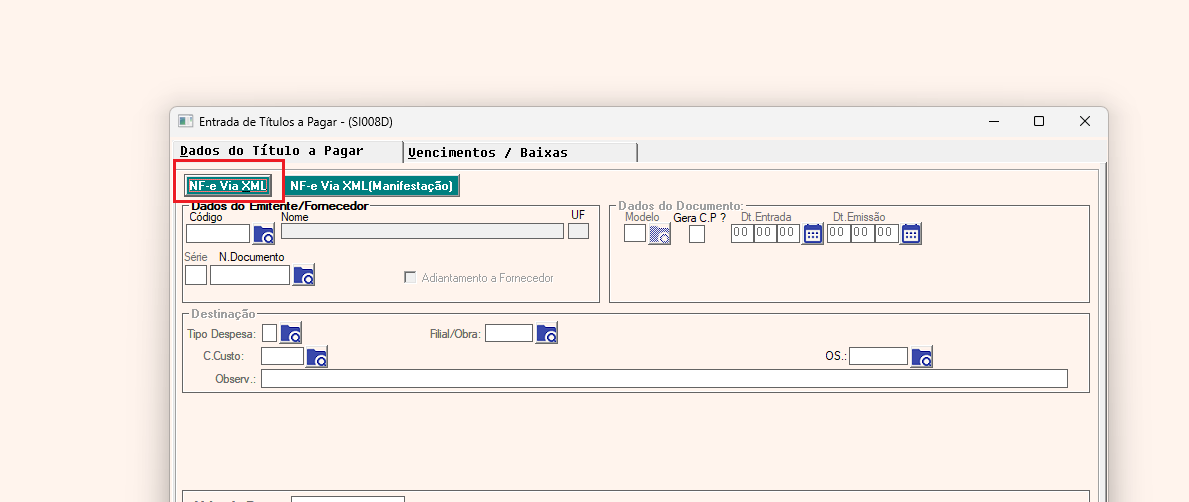This screenshot has width=1189, height=502.
Task: Open Modelo search icon
Action: 660,234
